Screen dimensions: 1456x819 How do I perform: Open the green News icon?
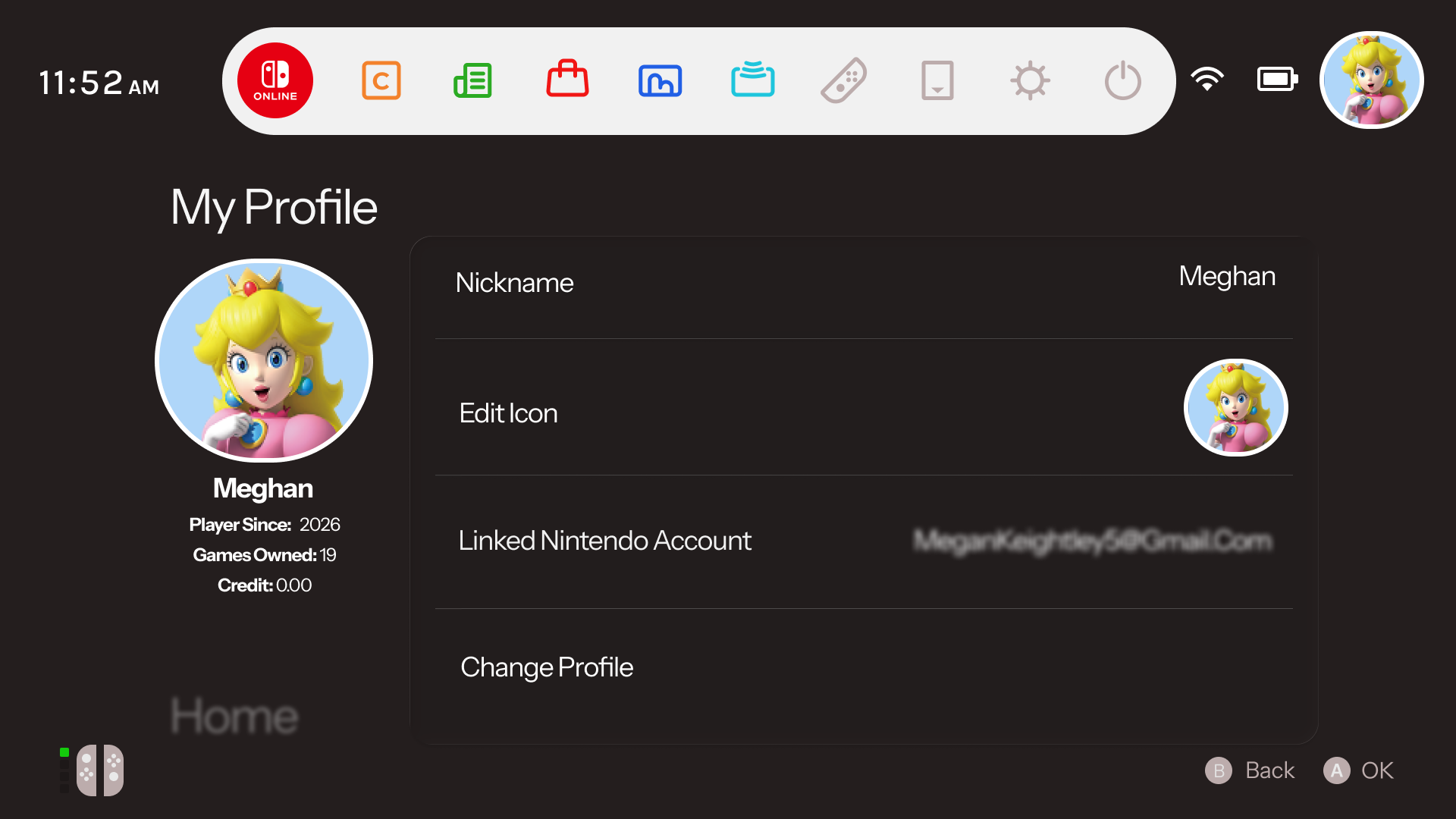click(473, 80)
